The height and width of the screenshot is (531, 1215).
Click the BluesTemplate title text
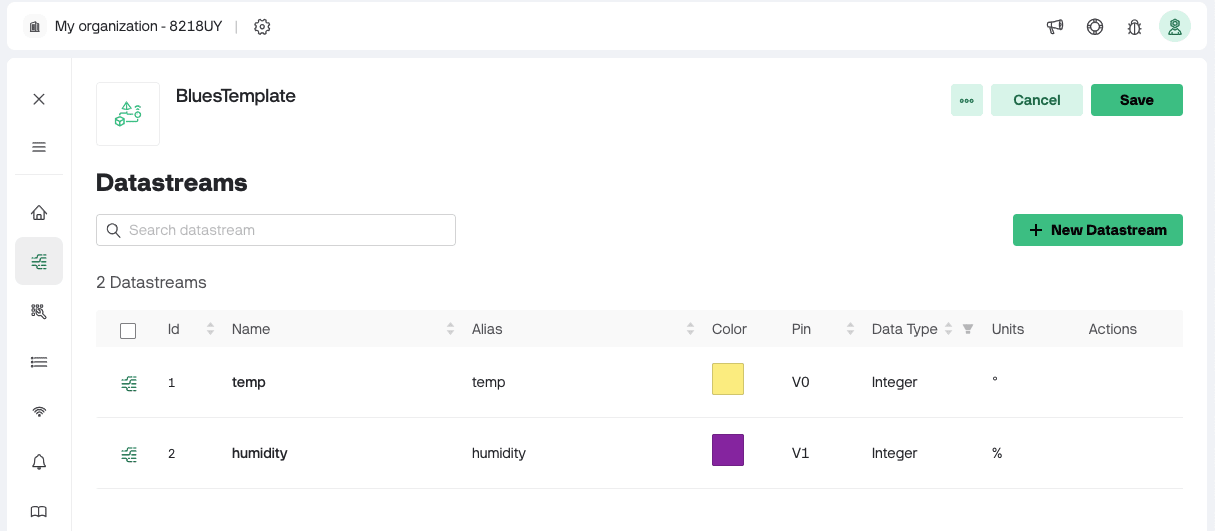click(x=236, y=96)
